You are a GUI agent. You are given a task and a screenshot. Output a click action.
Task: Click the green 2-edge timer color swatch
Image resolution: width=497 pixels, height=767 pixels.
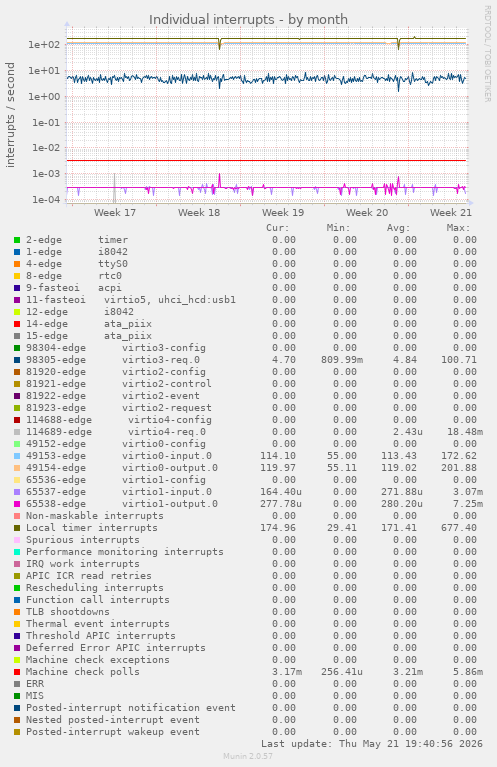(17, 240)
